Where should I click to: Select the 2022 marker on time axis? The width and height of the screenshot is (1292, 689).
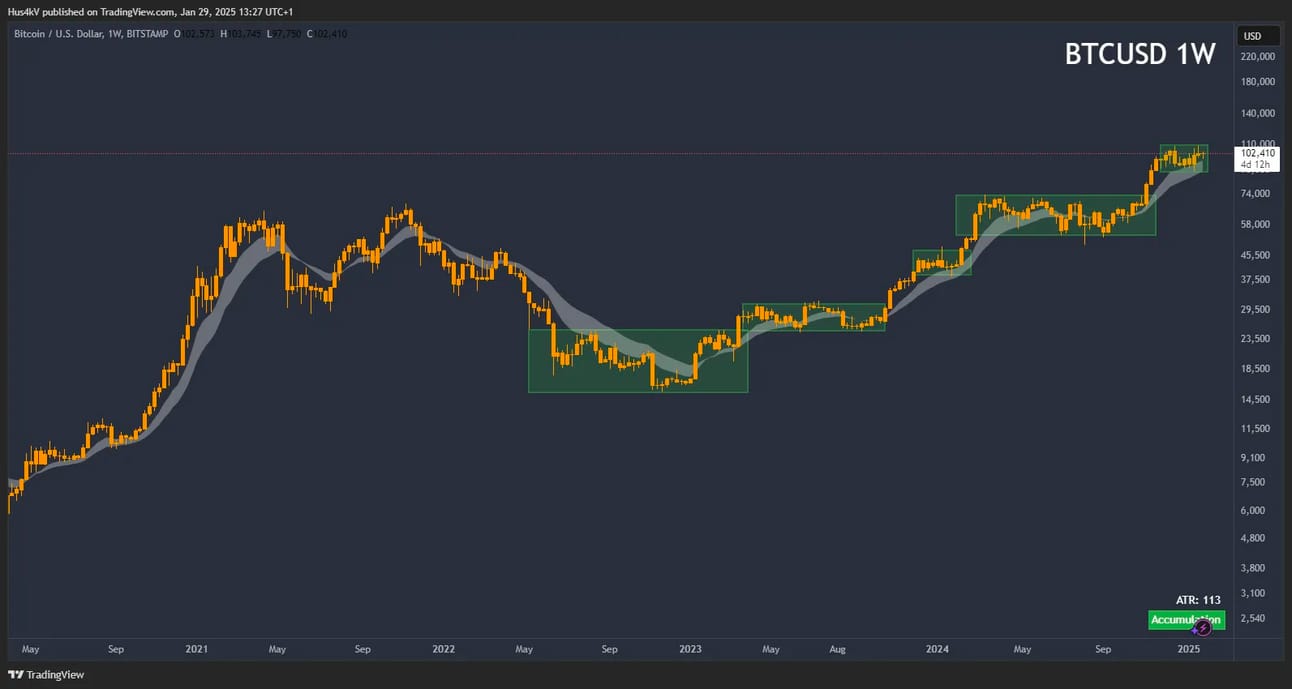[444, 649]
